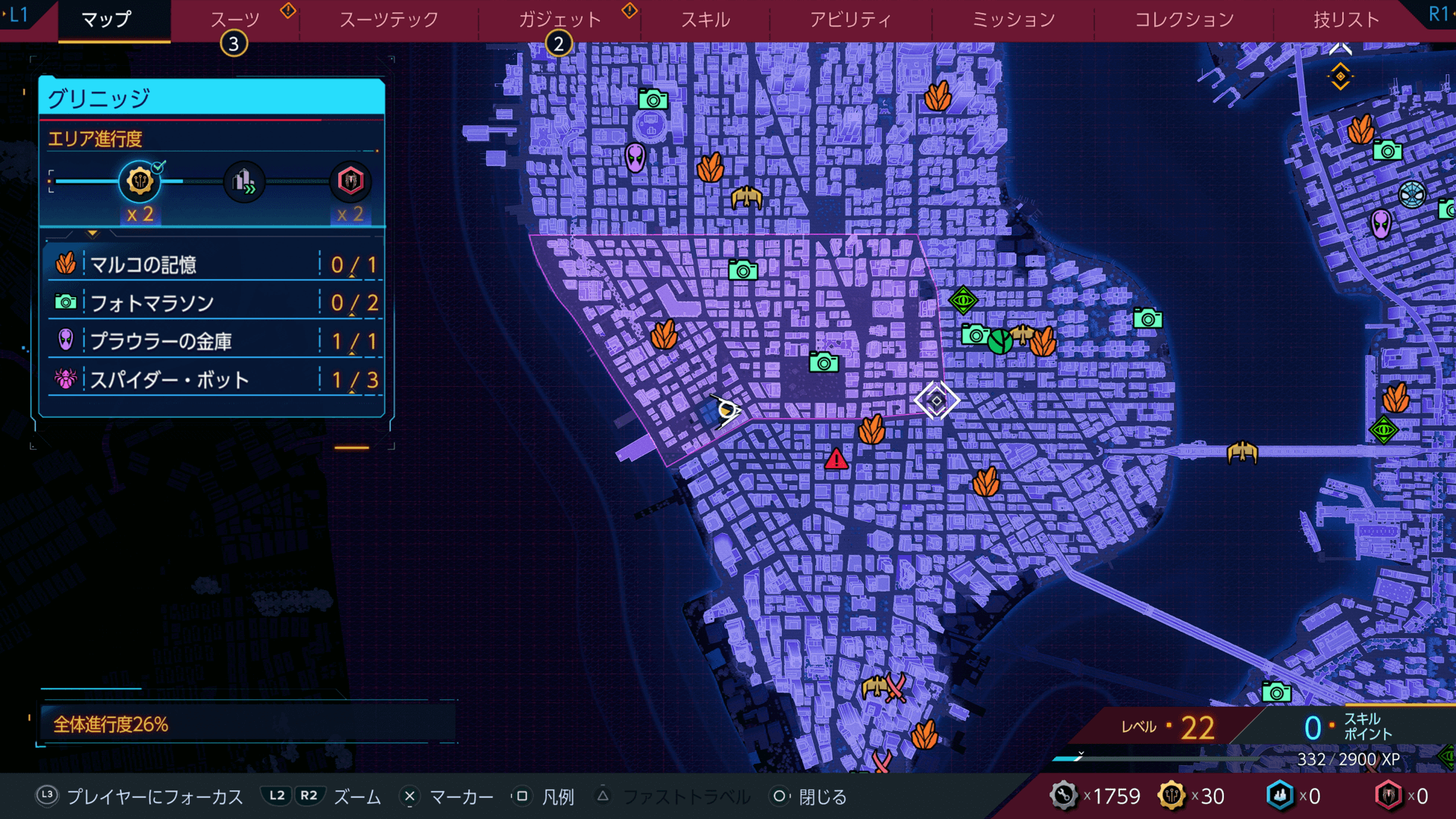The image size is (1456, 819).
Task: Switch to the ミッション tab
Action: click(1013, 20)
